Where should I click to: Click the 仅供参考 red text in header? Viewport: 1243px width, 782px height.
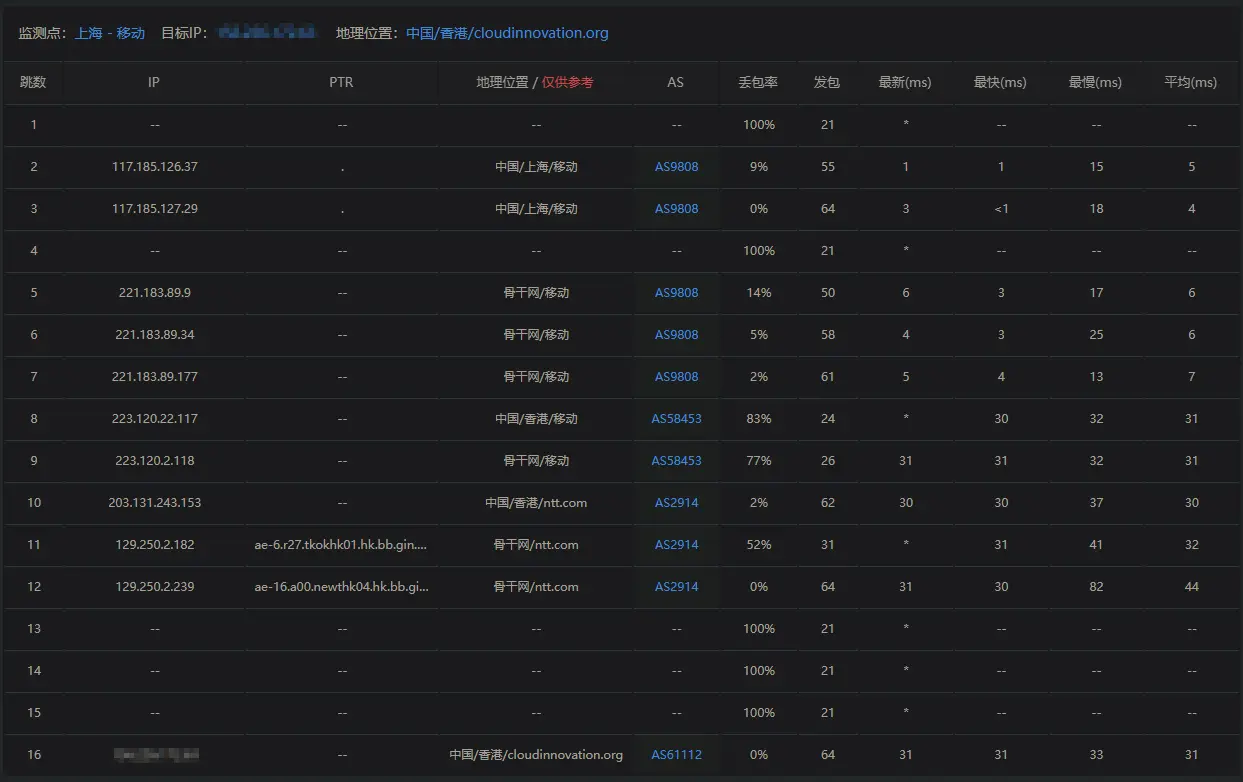tap(568, 82)
